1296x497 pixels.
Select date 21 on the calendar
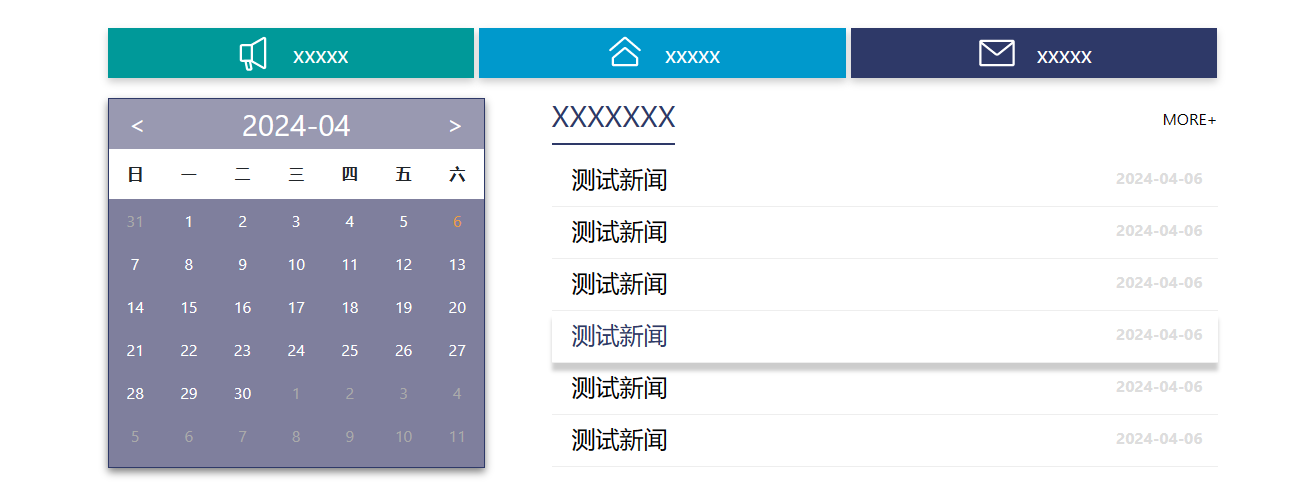click(135, 351)
